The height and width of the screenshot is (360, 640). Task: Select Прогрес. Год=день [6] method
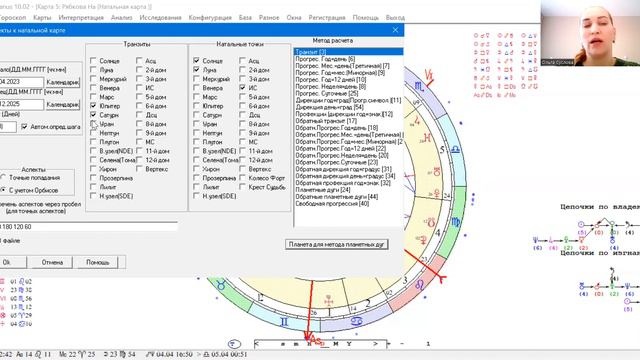[325, 59]
